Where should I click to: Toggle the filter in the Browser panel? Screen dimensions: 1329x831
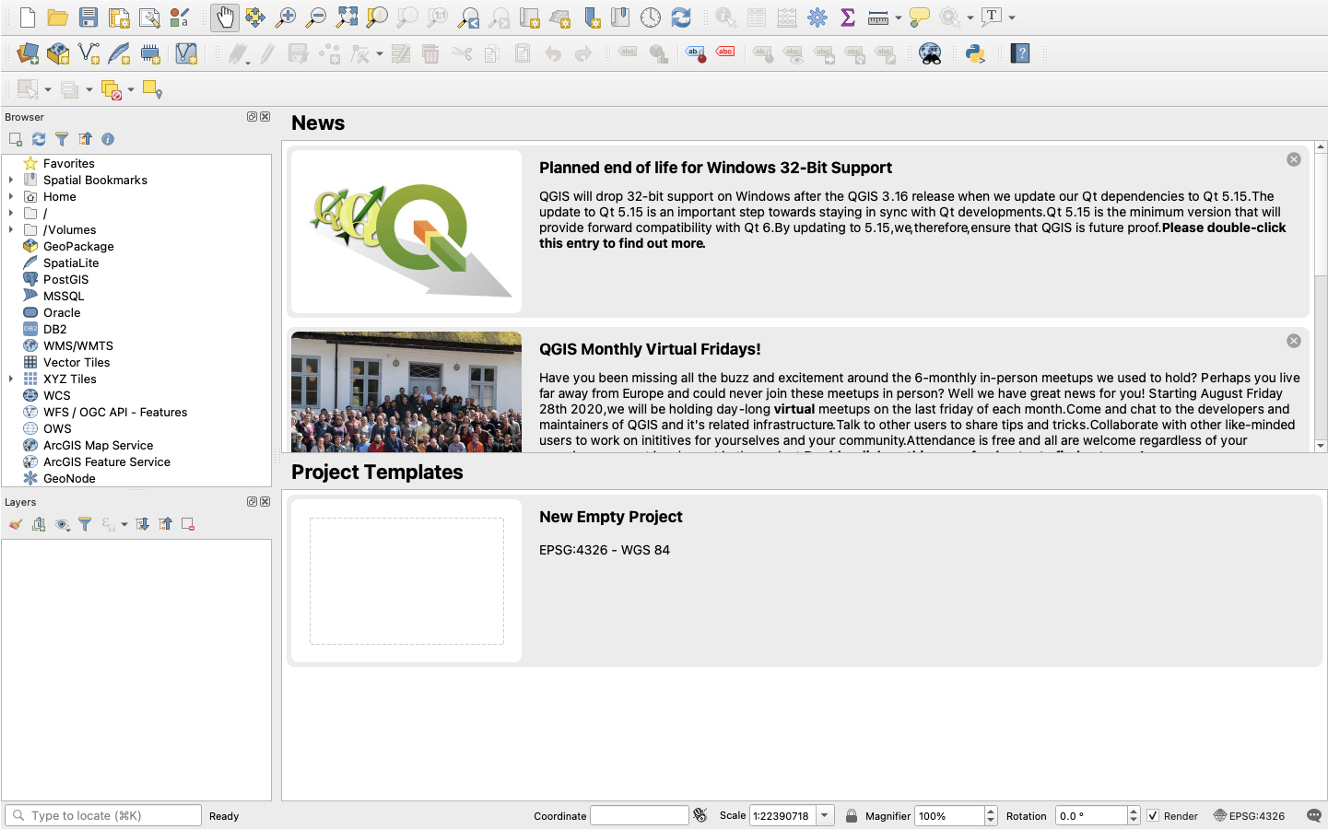point(62,139)
